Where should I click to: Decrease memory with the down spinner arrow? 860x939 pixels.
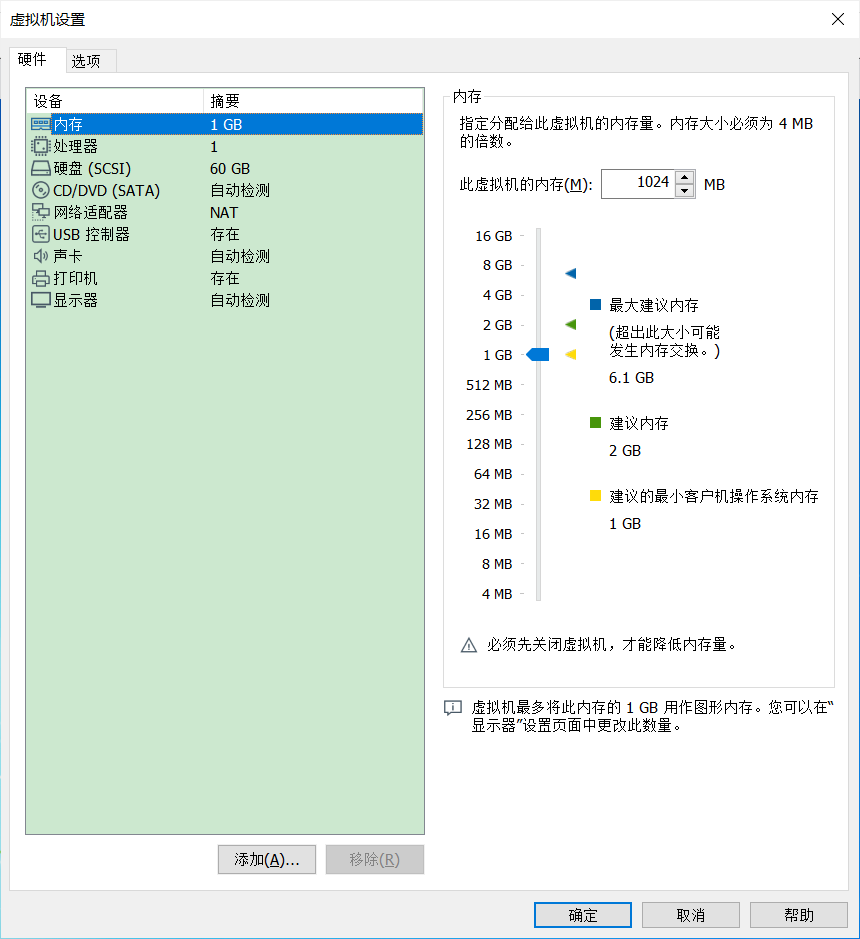point(683,190)
